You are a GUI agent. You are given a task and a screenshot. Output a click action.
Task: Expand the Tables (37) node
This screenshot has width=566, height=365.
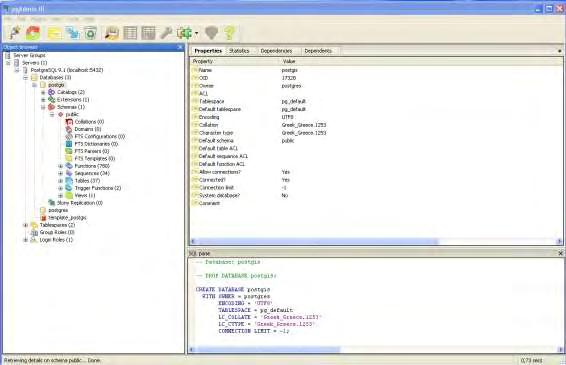pyautogui.click(x=61, y=181)
